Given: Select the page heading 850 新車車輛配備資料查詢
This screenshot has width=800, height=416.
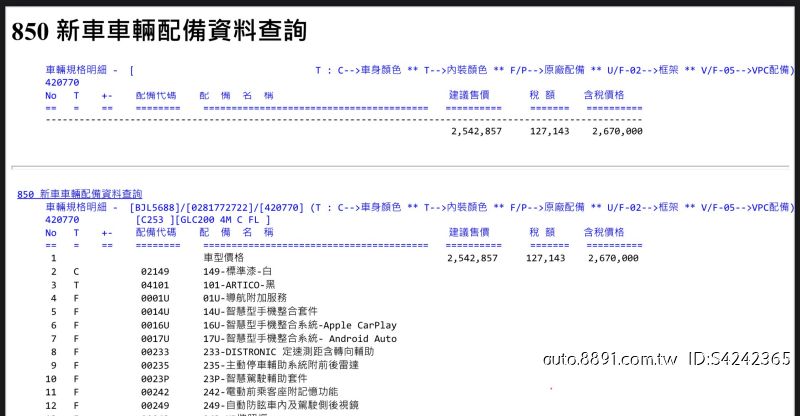Looking at the screenshot, I should click(x=159, y=31).
